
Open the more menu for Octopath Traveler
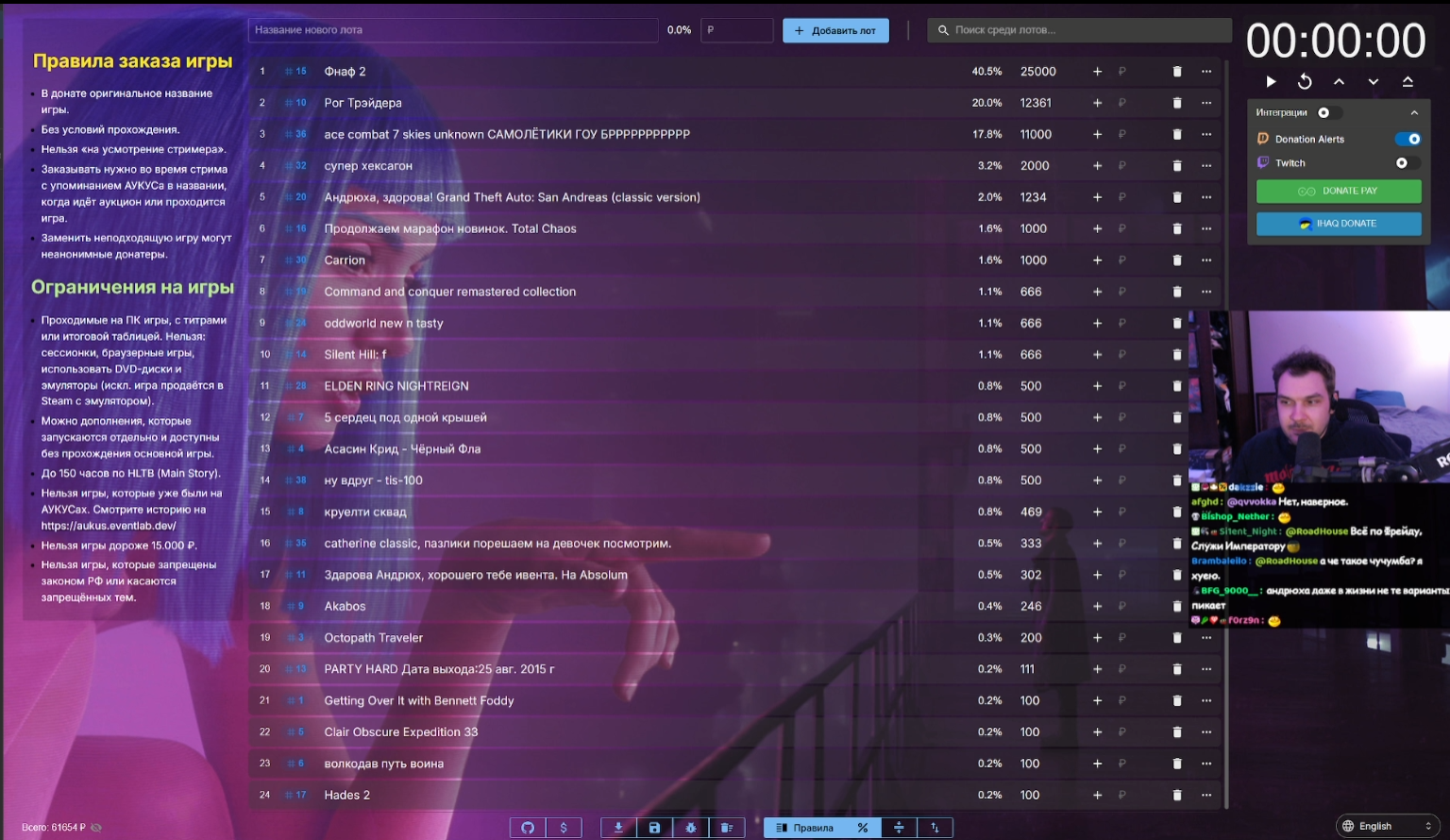[x=1206, y=638]
